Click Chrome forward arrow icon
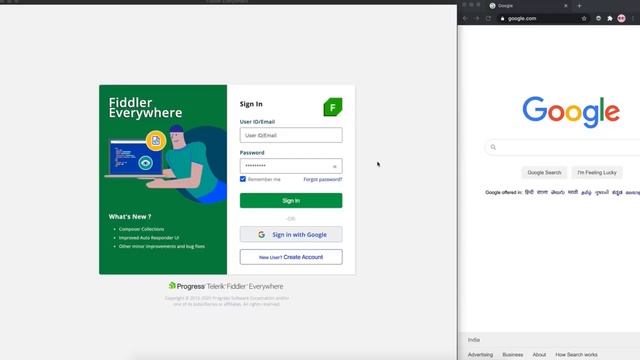This screenshot has width=640, height=360. pos(477,18)
